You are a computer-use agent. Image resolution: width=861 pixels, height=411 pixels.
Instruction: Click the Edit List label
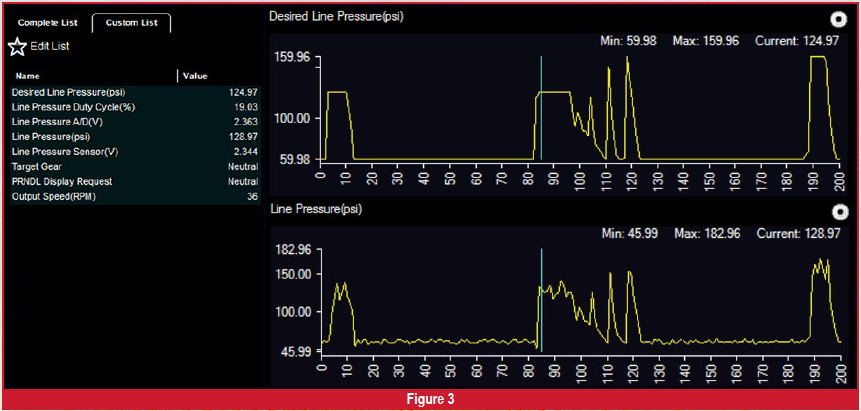[x=50, y=46]
